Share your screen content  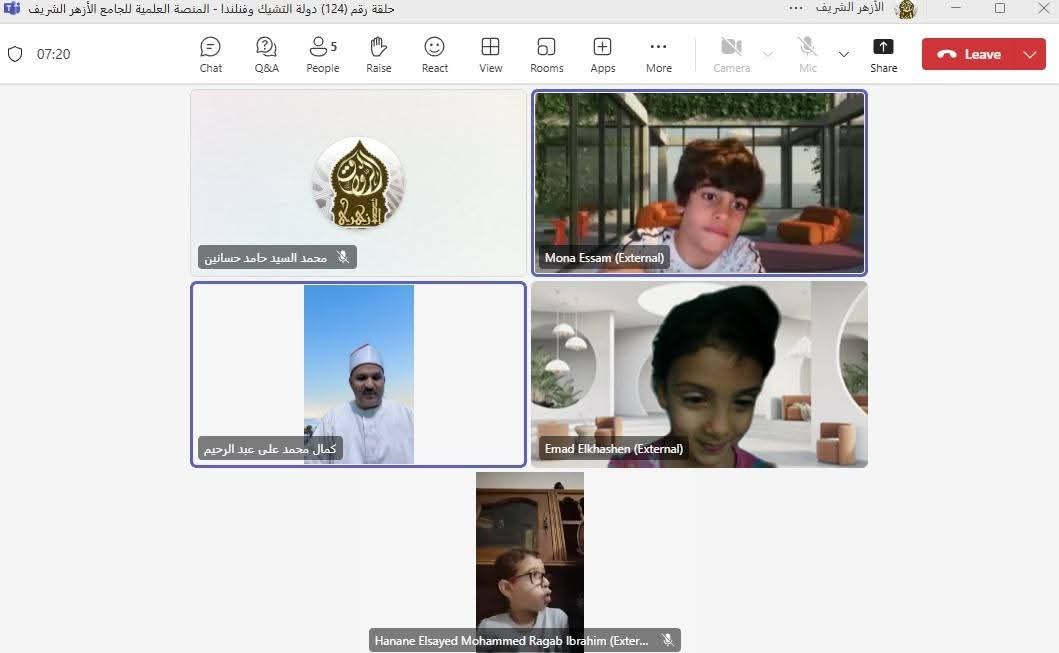(x=883, y=54)
